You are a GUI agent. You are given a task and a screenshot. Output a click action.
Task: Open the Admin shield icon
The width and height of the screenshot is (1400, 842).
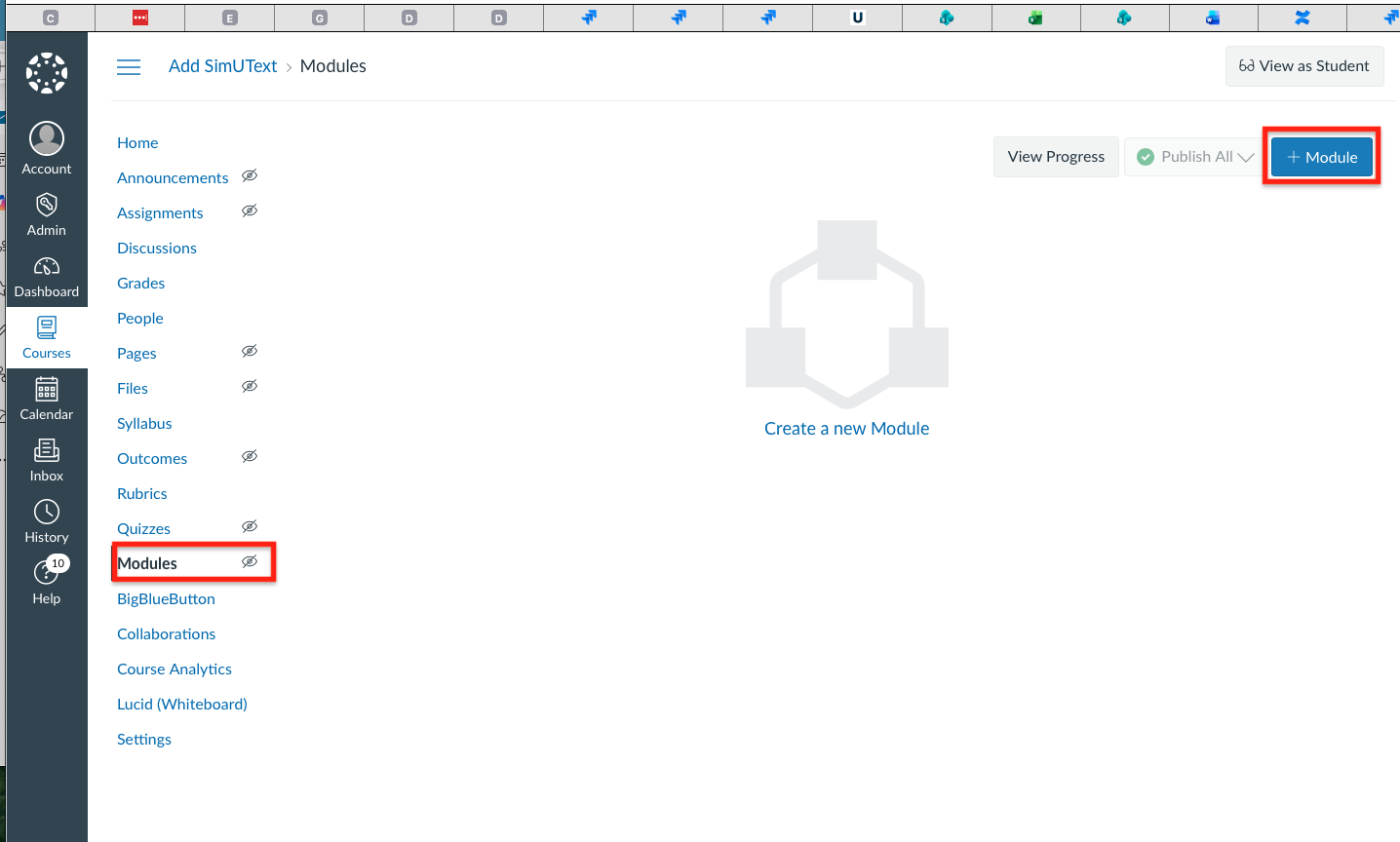(47, 205)
